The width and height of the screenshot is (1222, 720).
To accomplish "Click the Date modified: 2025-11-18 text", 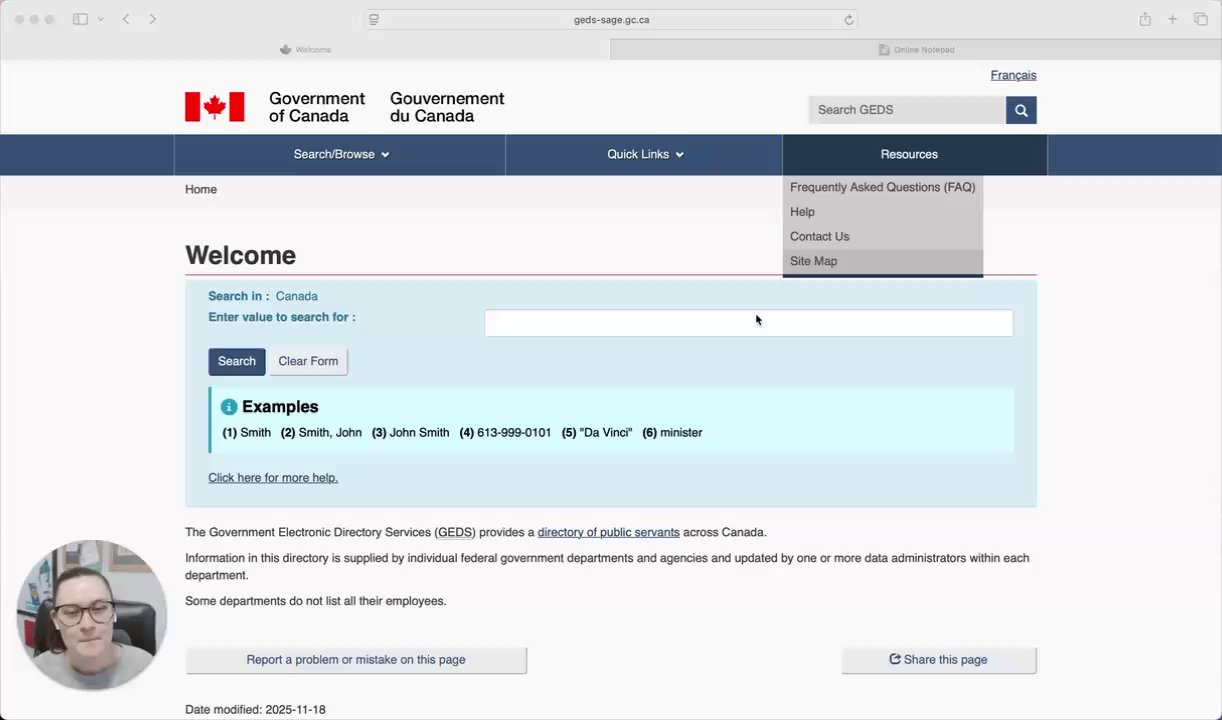I will [x=255, y=710].
